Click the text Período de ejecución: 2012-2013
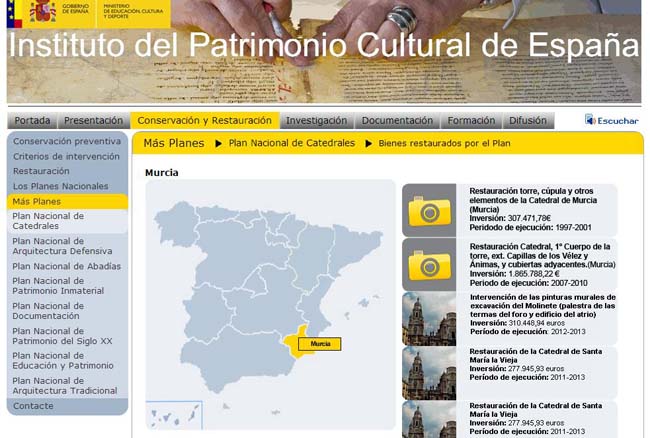The height and width of the screenshot is (438, 650). tap(528, 332)
